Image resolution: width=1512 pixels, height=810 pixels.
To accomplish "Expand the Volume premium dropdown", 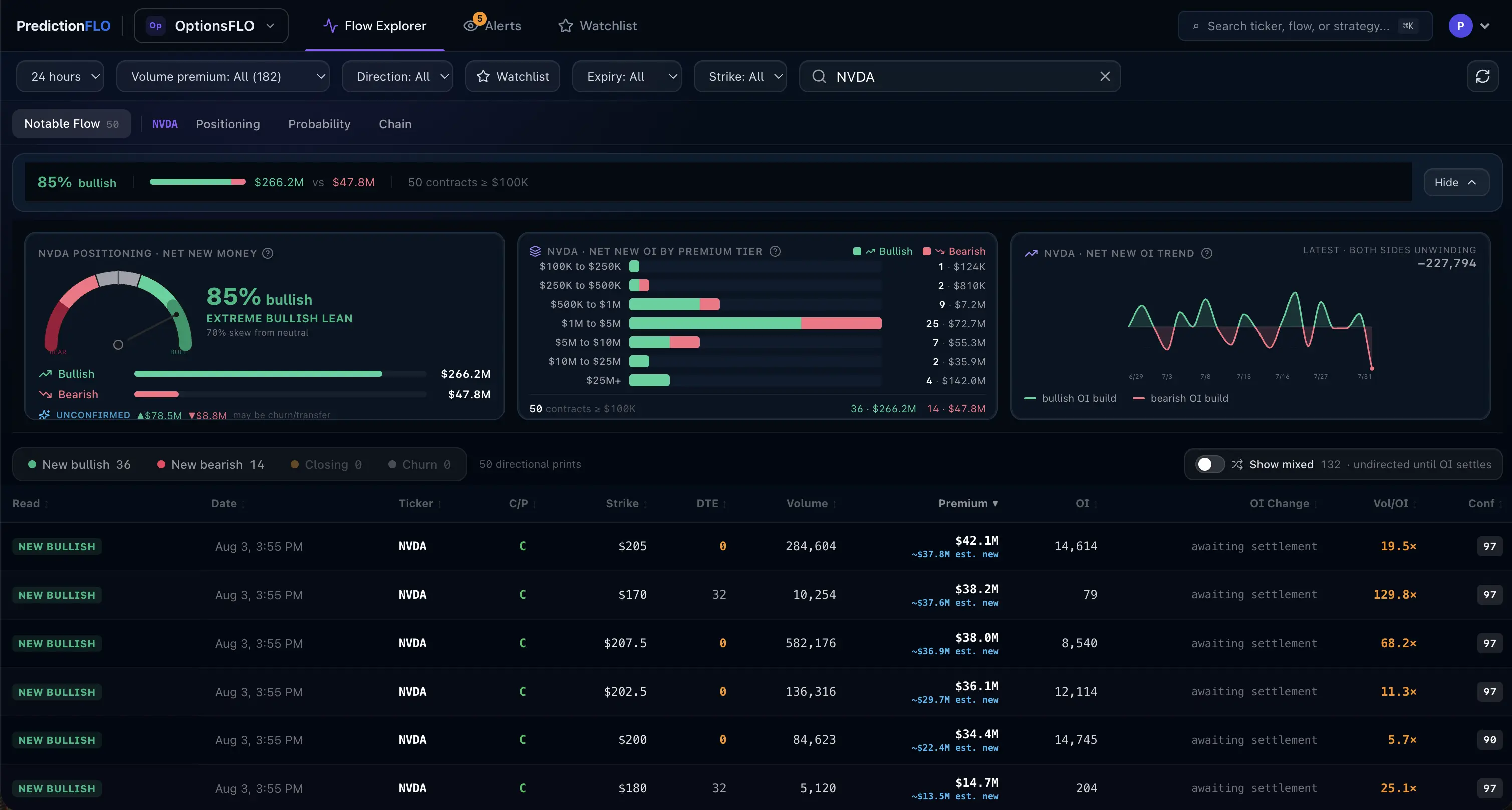I will [x=222, y=76].
